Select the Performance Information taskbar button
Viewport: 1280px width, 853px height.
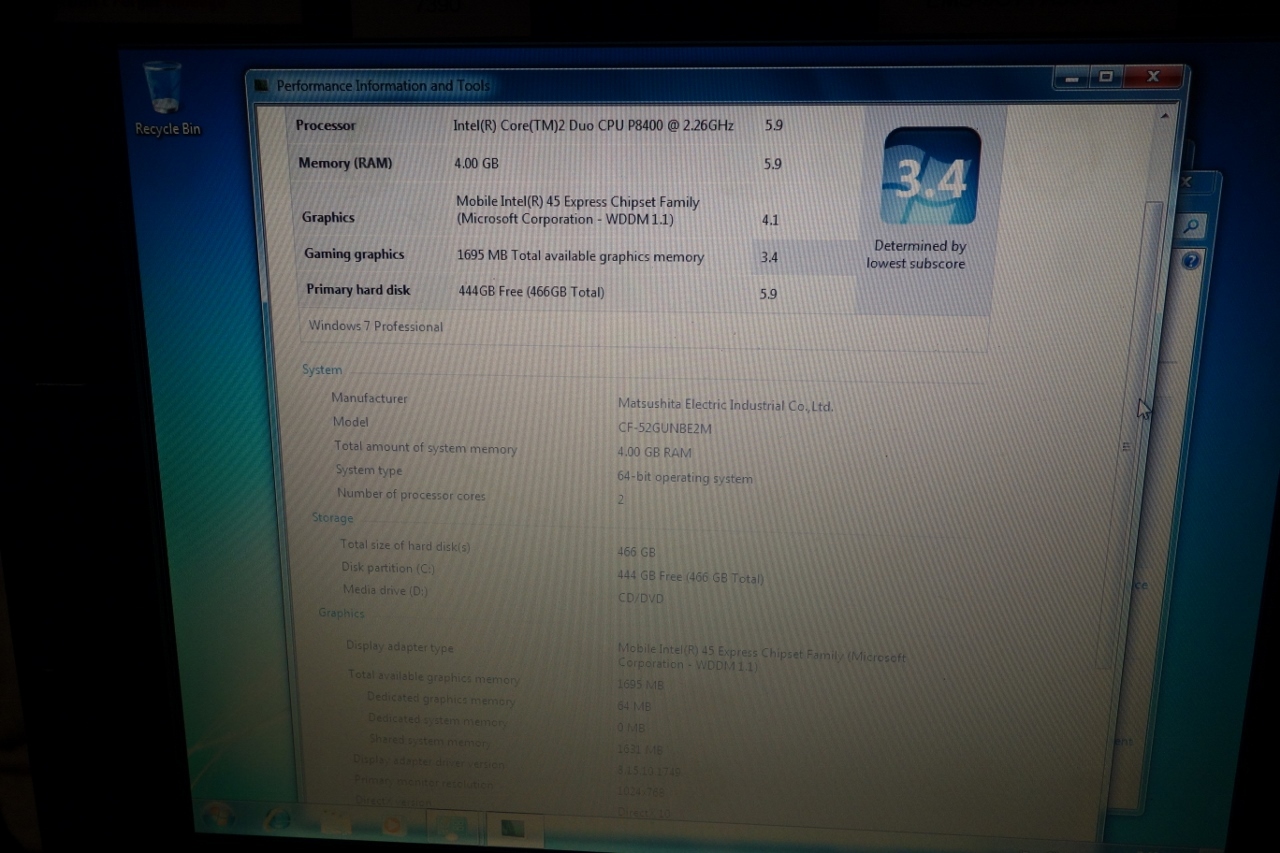pyautogui.click(x=513, y=829)
